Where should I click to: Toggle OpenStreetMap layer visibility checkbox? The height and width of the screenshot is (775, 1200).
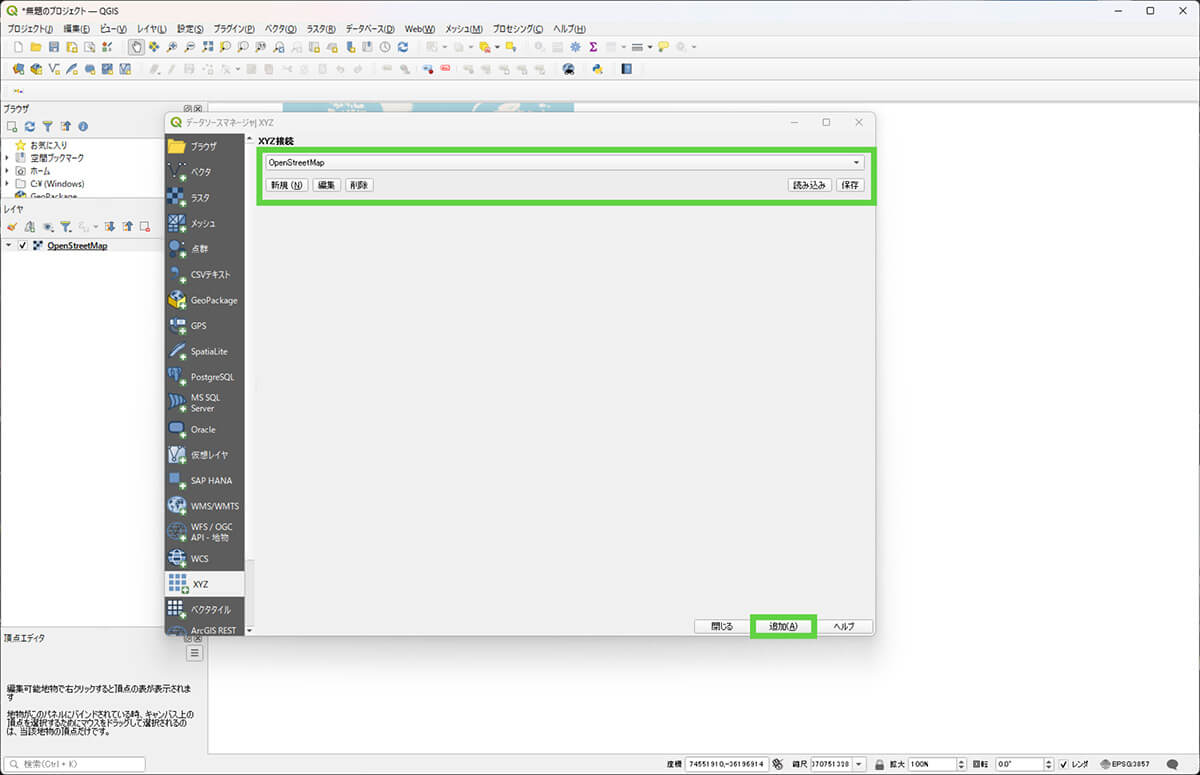23,246
